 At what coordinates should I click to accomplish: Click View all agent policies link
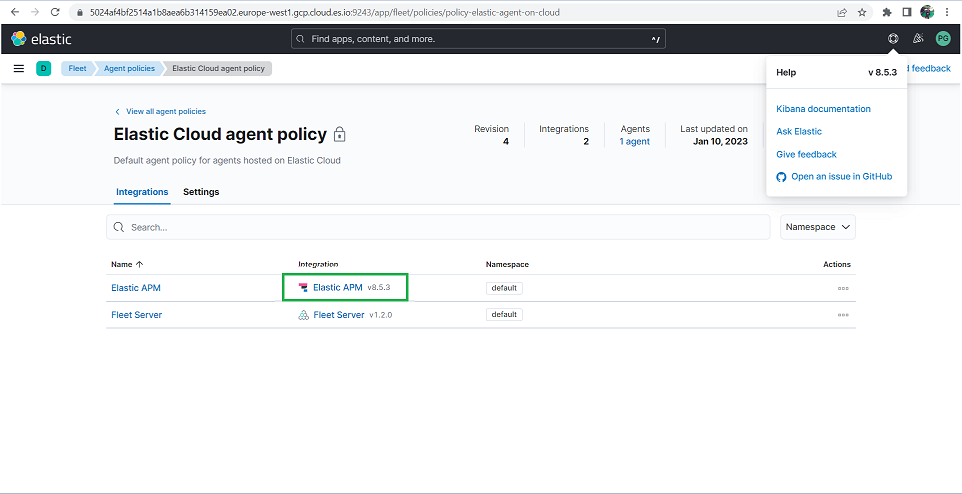click(x=161, y=112)
